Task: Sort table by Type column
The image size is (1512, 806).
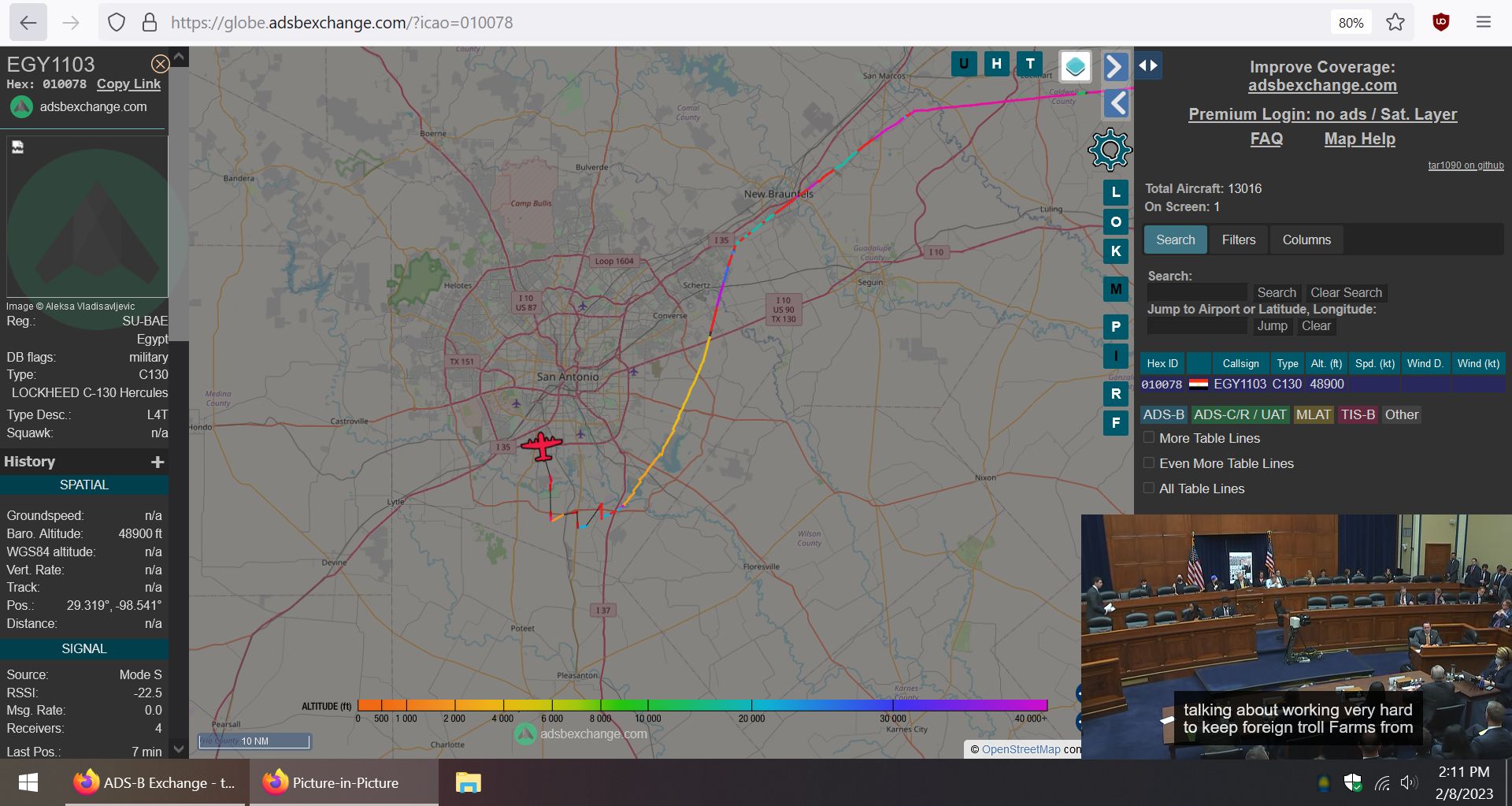Action: click(1288, 363)
